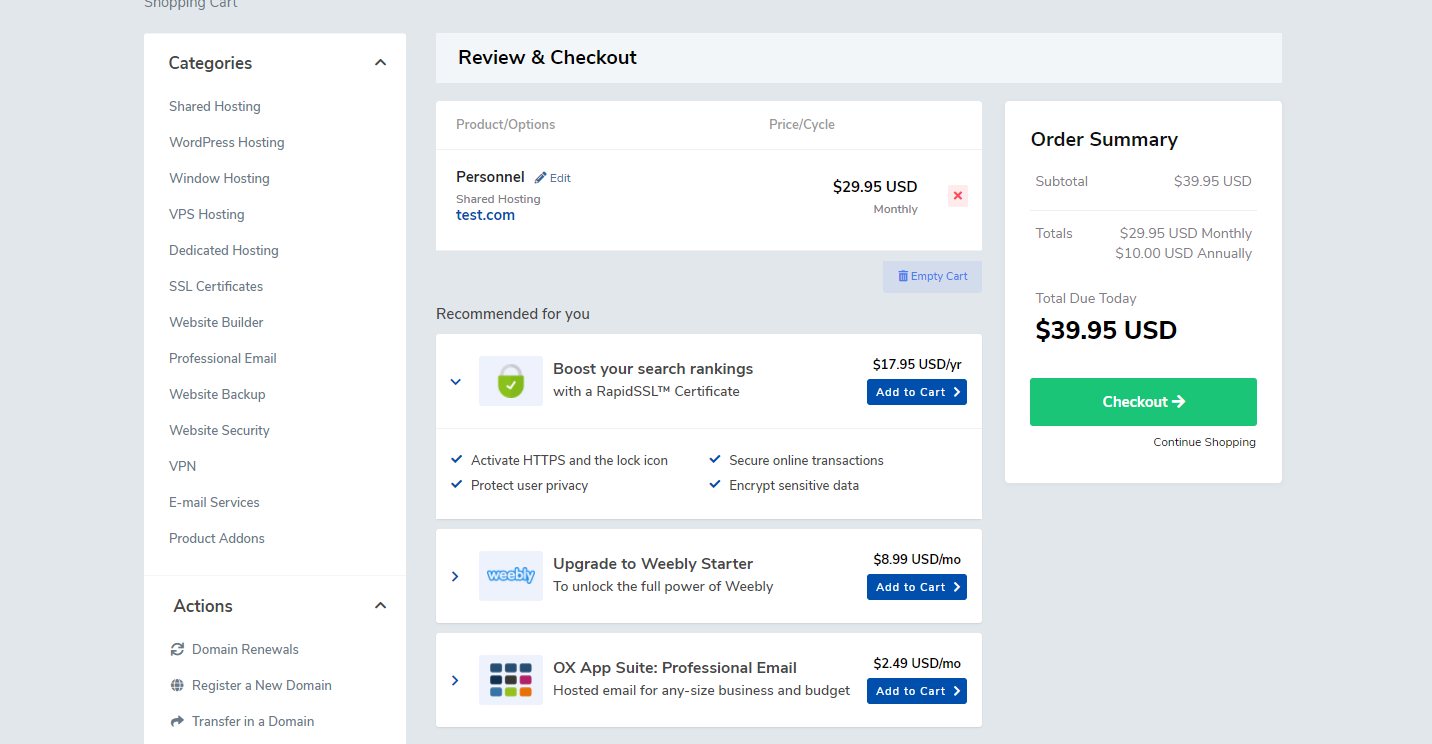
Task: Click the globe icon for Register a New Domain
Action: [177, 685]
